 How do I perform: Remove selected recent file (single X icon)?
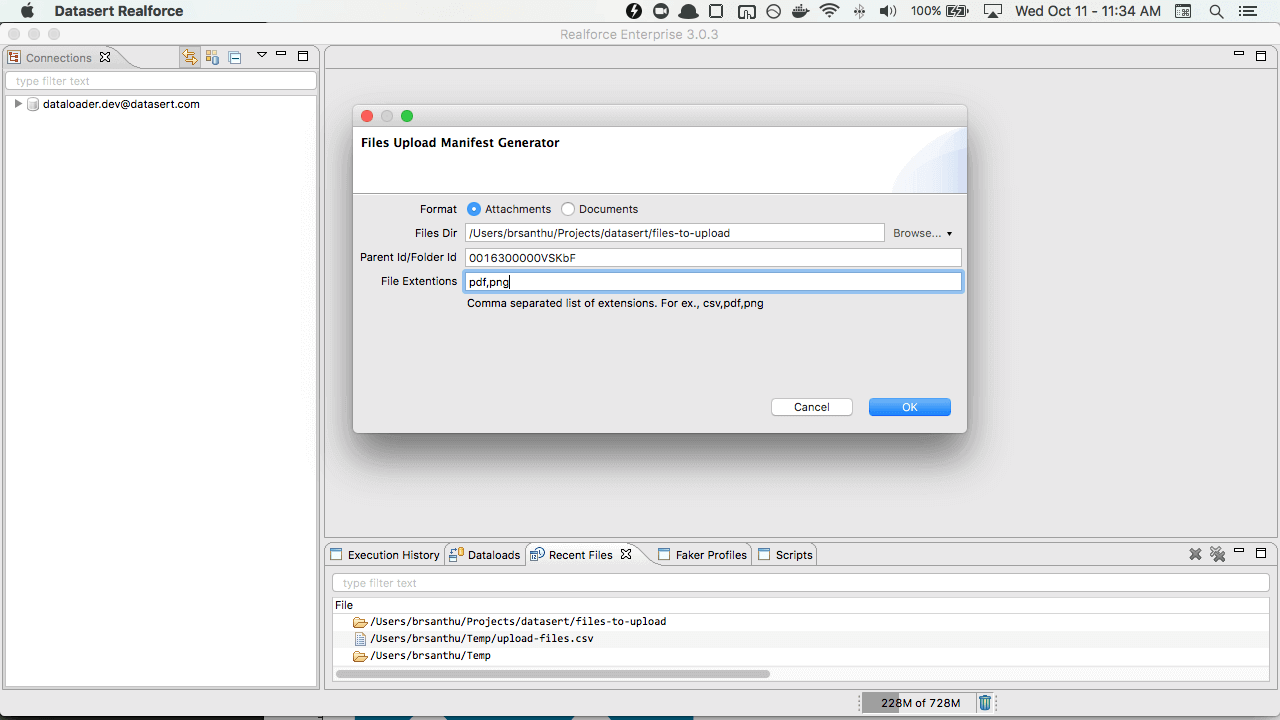pos(1195,554)
